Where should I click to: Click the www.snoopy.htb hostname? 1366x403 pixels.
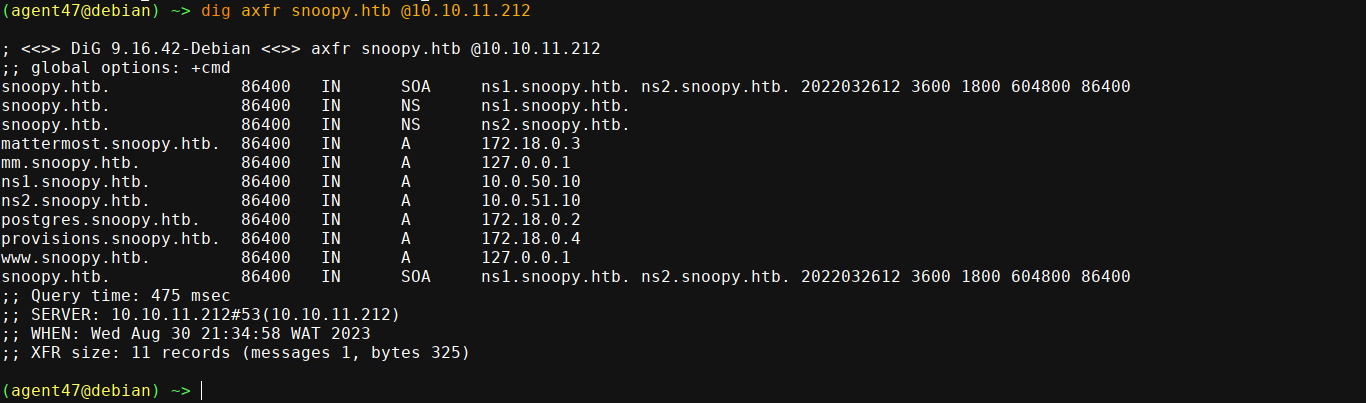click(75, 258)
